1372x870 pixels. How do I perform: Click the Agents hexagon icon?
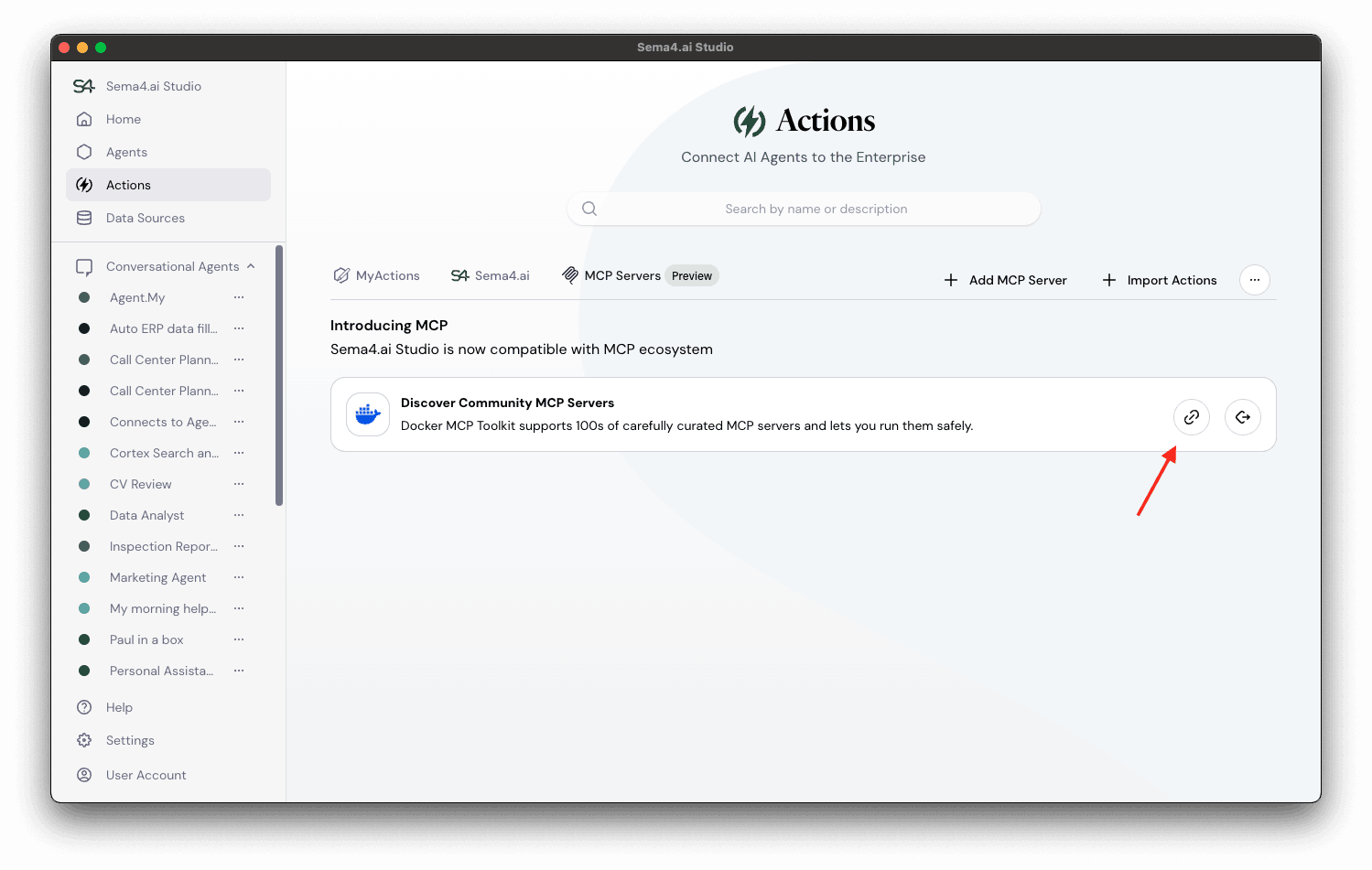84,152
